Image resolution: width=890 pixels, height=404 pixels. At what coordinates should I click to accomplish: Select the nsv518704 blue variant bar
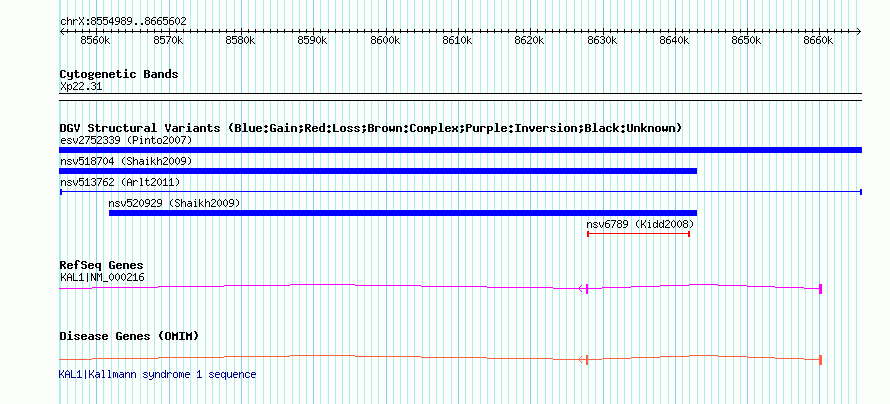click(x=378, y=171)
